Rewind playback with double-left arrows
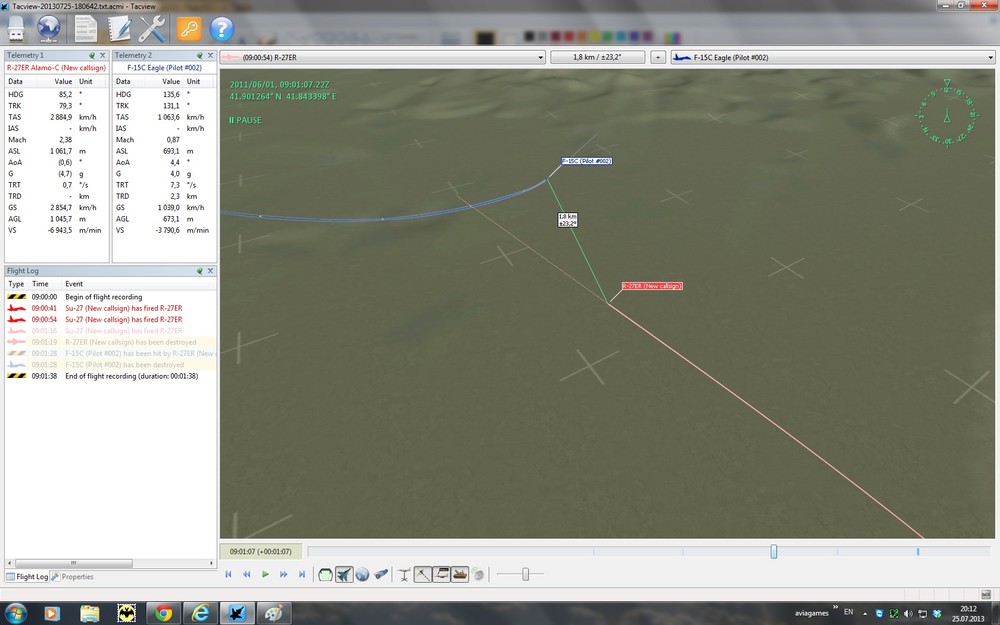 247,575
